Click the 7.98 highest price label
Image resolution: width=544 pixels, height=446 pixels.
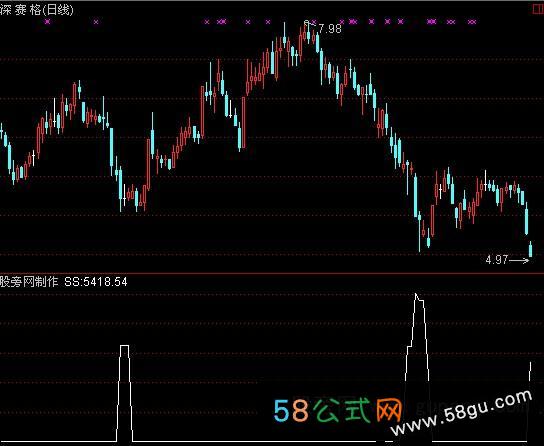[x=330, y=28]
